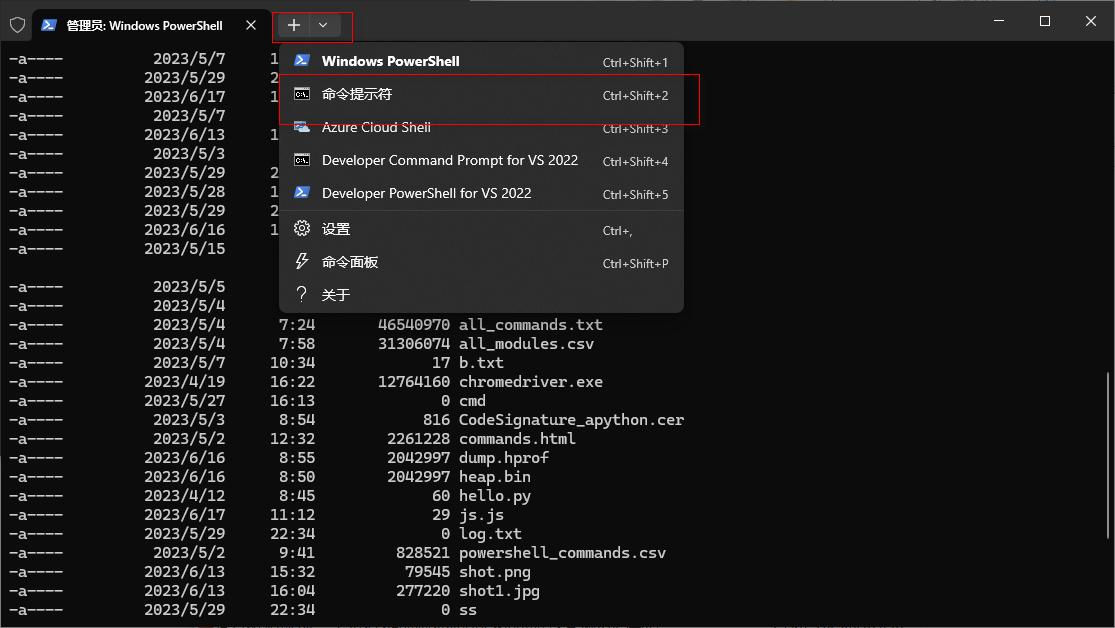
Task: Open the new tab profile dropdown chevron
Action: (x=323, y=25)
